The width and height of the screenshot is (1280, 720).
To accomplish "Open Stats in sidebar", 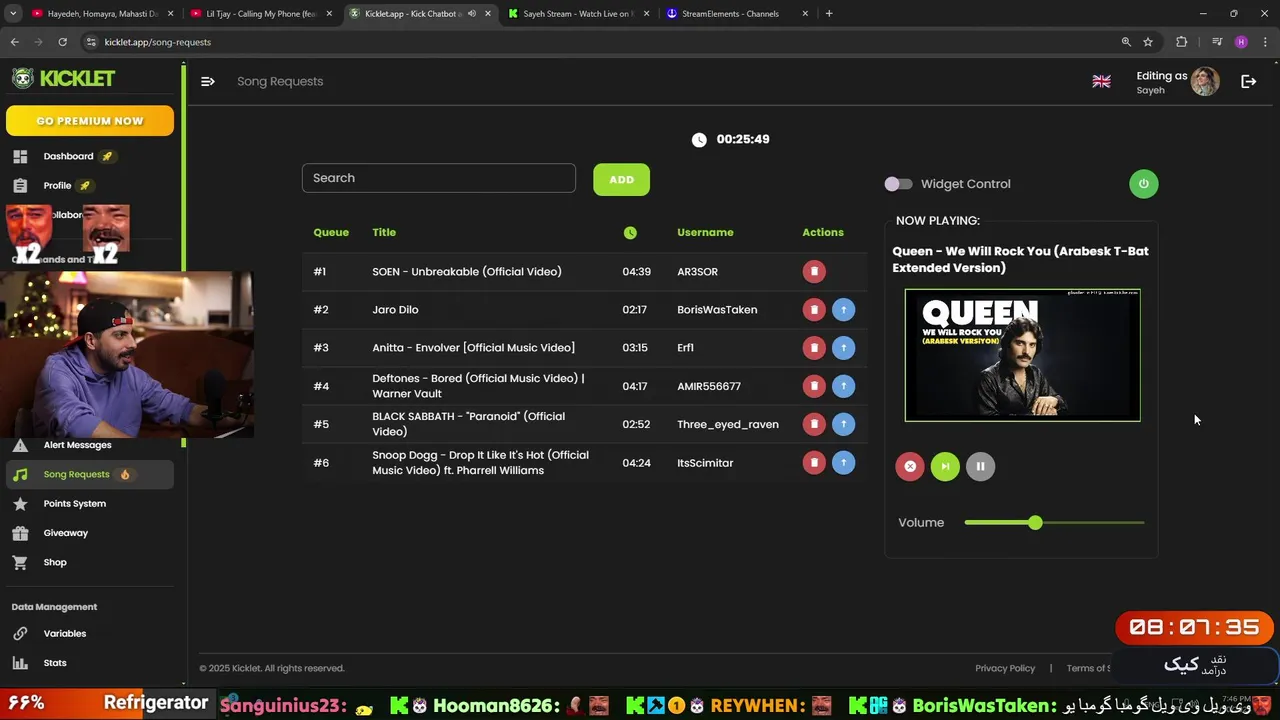I will coord(55,663).
